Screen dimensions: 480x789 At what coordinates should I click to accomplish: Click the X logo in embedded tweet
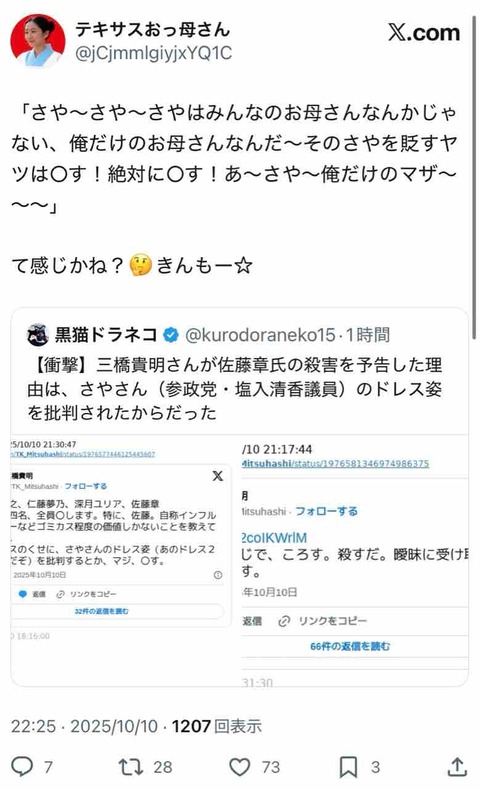[x=218, y=476]
